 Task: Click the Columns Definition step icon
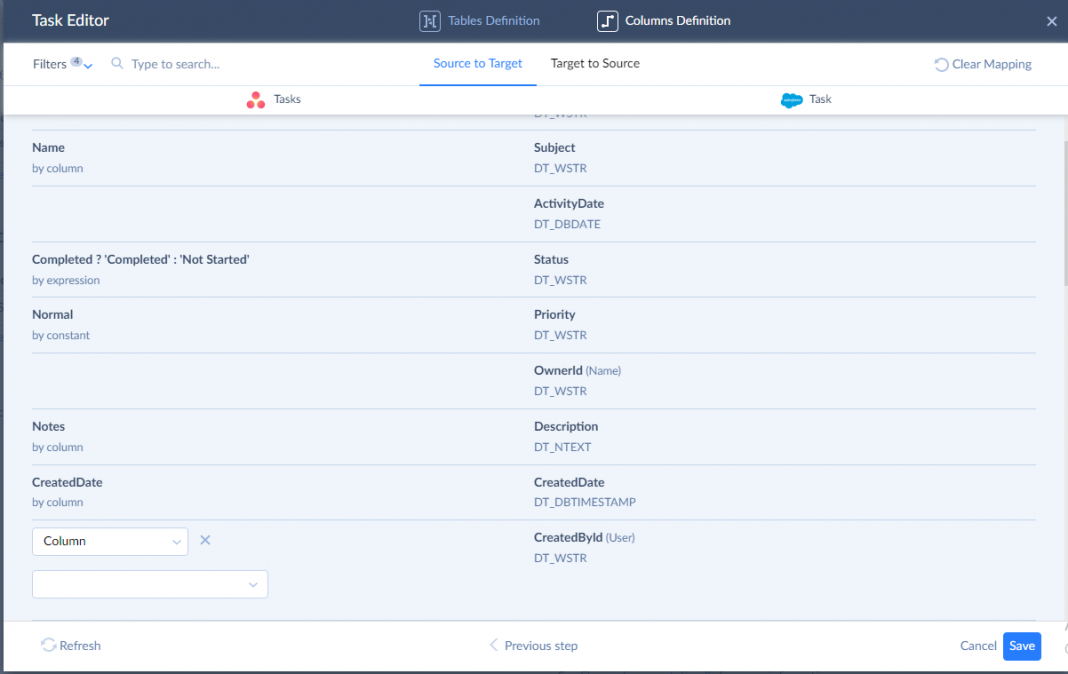pyautogui.click(x=607, y=21)
